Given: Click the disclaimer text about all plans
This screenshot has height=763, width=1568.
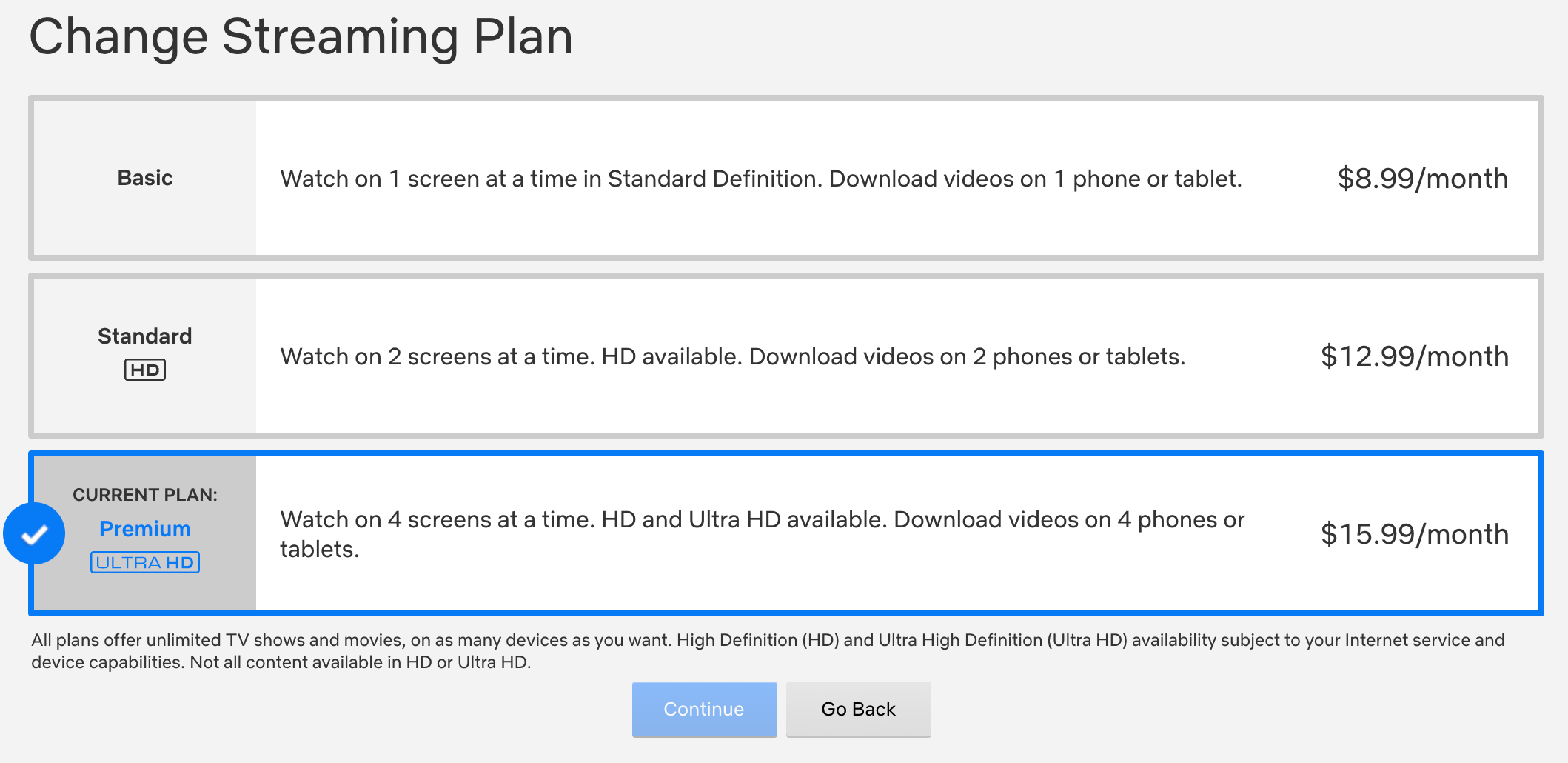Looking at the screenshot, I should click(x=768, y=651).
